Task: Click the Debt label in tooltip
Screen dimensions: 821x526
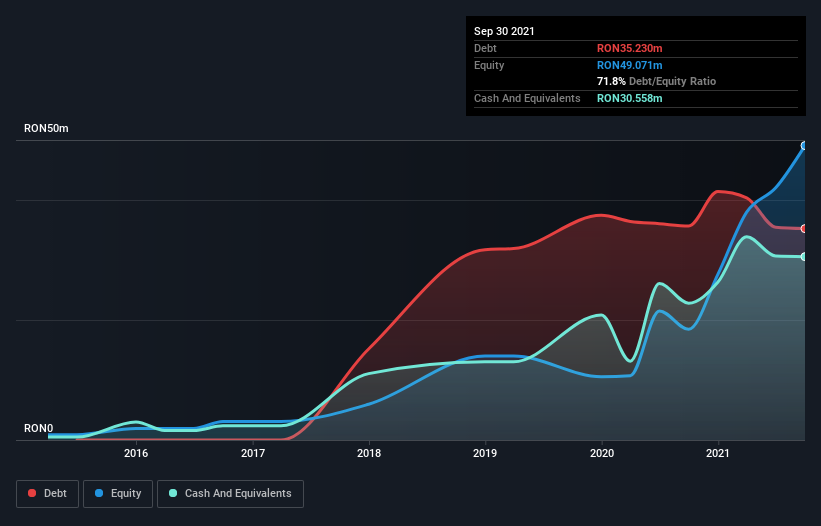Action: point(485,48)
